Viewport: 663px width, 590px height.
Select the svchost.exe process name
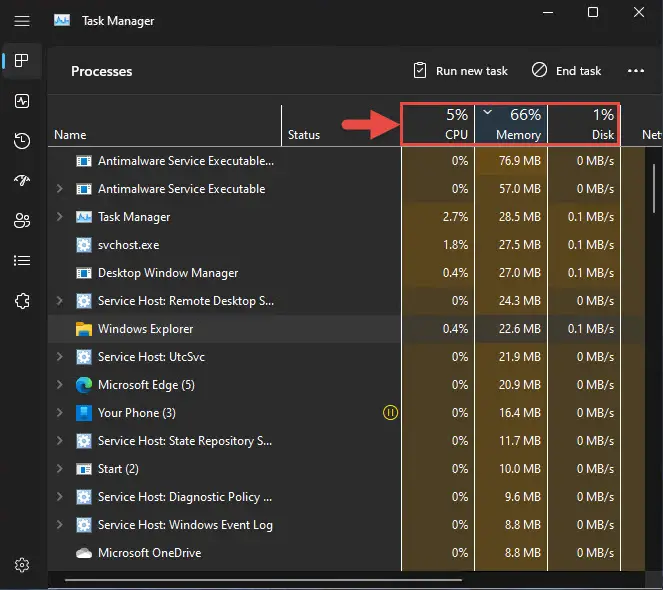129,245
